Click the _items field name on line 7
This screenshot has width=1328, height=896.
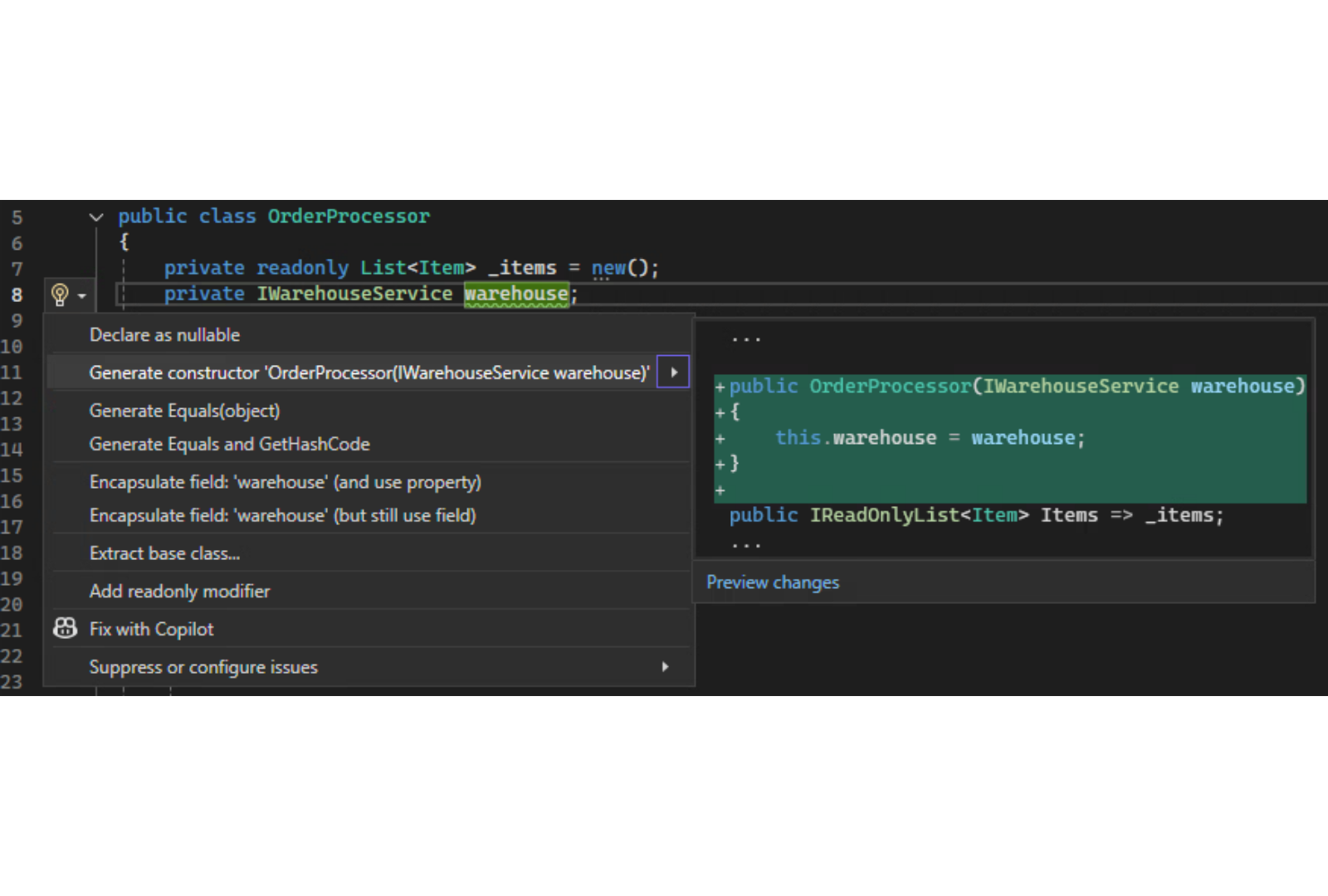click(x=522, y=268)
